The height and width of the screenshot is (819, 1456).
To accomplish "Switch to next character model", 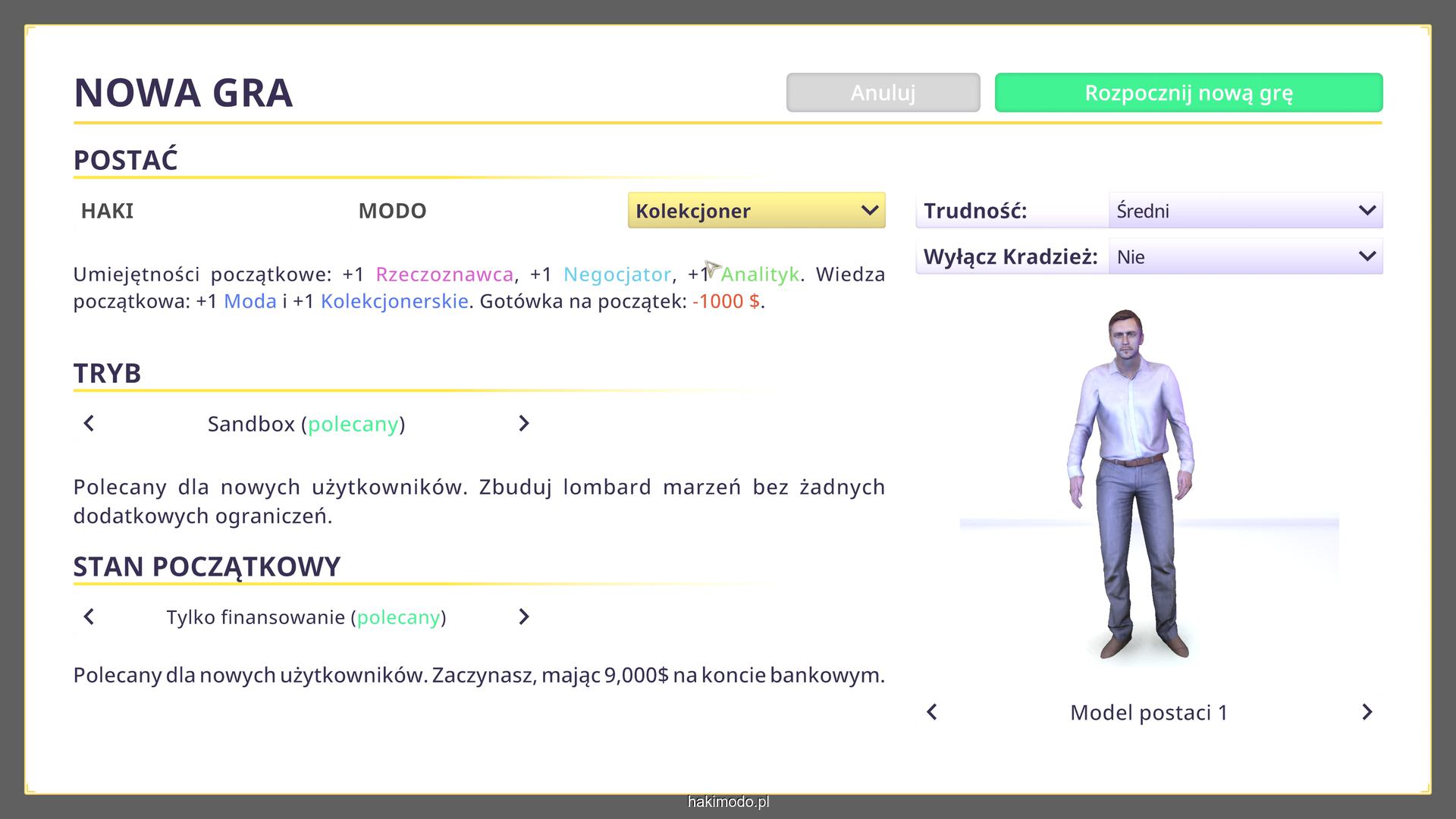I will (1367, 712).
